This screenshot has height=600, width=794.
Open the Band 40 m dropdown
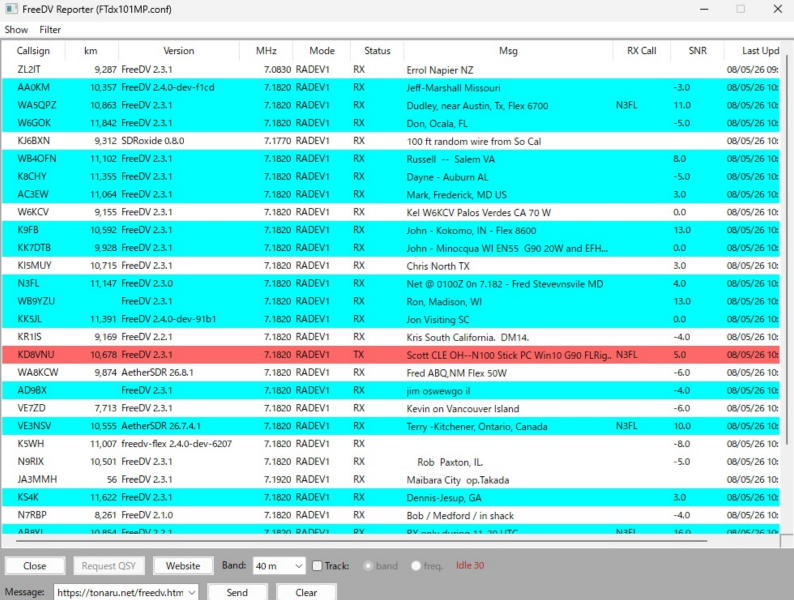click(x=279, y=566)
